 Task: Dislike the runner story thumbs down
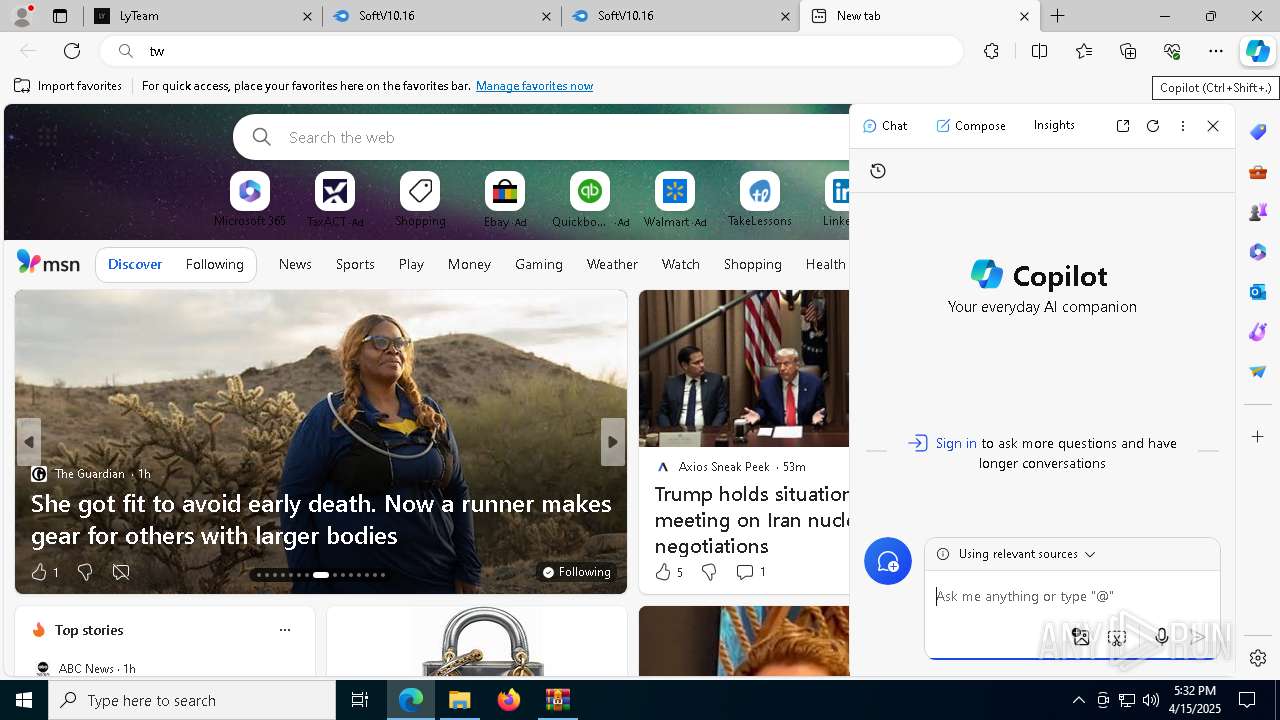point(85,572)
